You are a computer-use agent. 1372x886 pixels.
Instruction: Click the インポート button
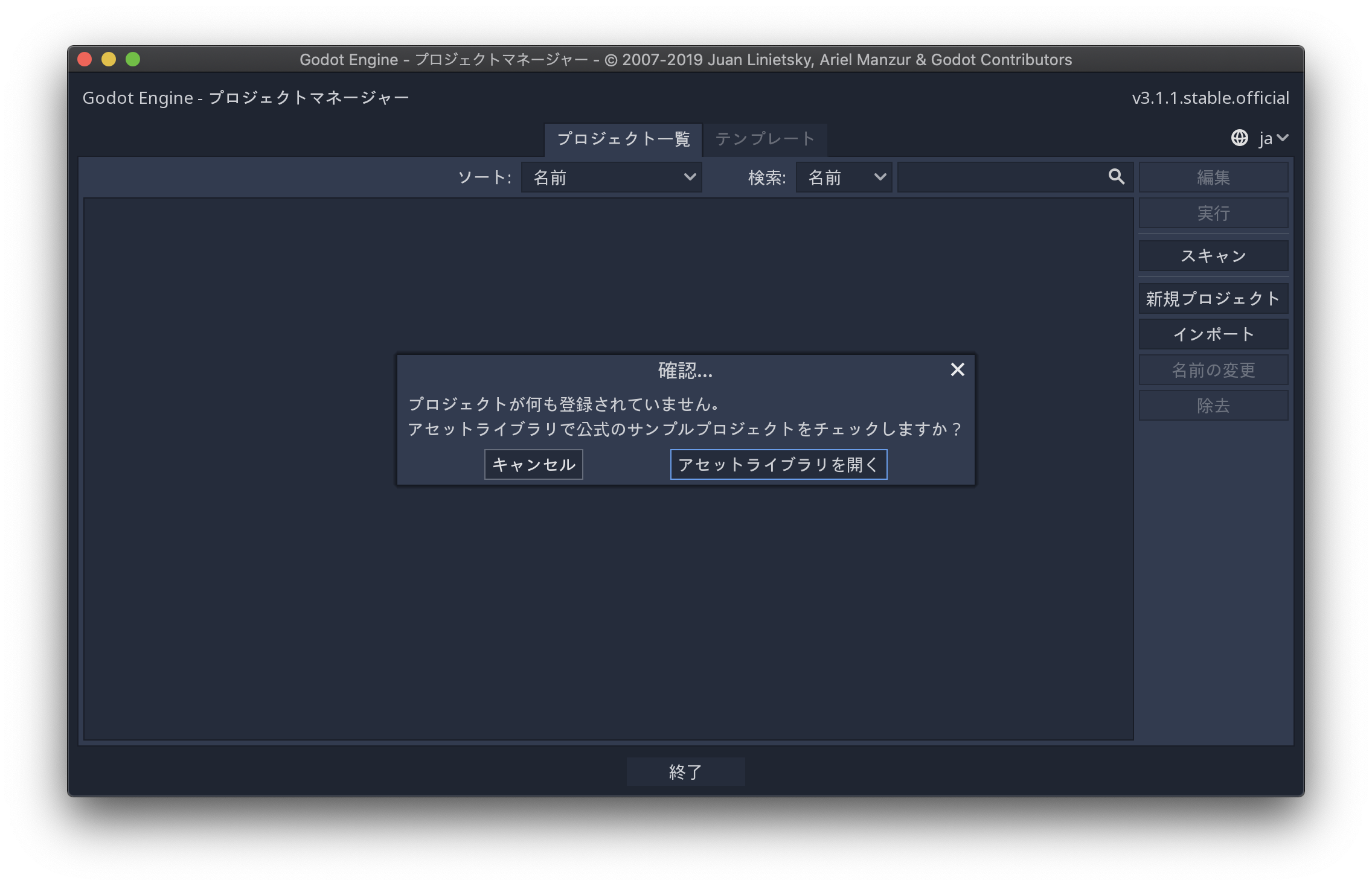tap(1214, 333)
